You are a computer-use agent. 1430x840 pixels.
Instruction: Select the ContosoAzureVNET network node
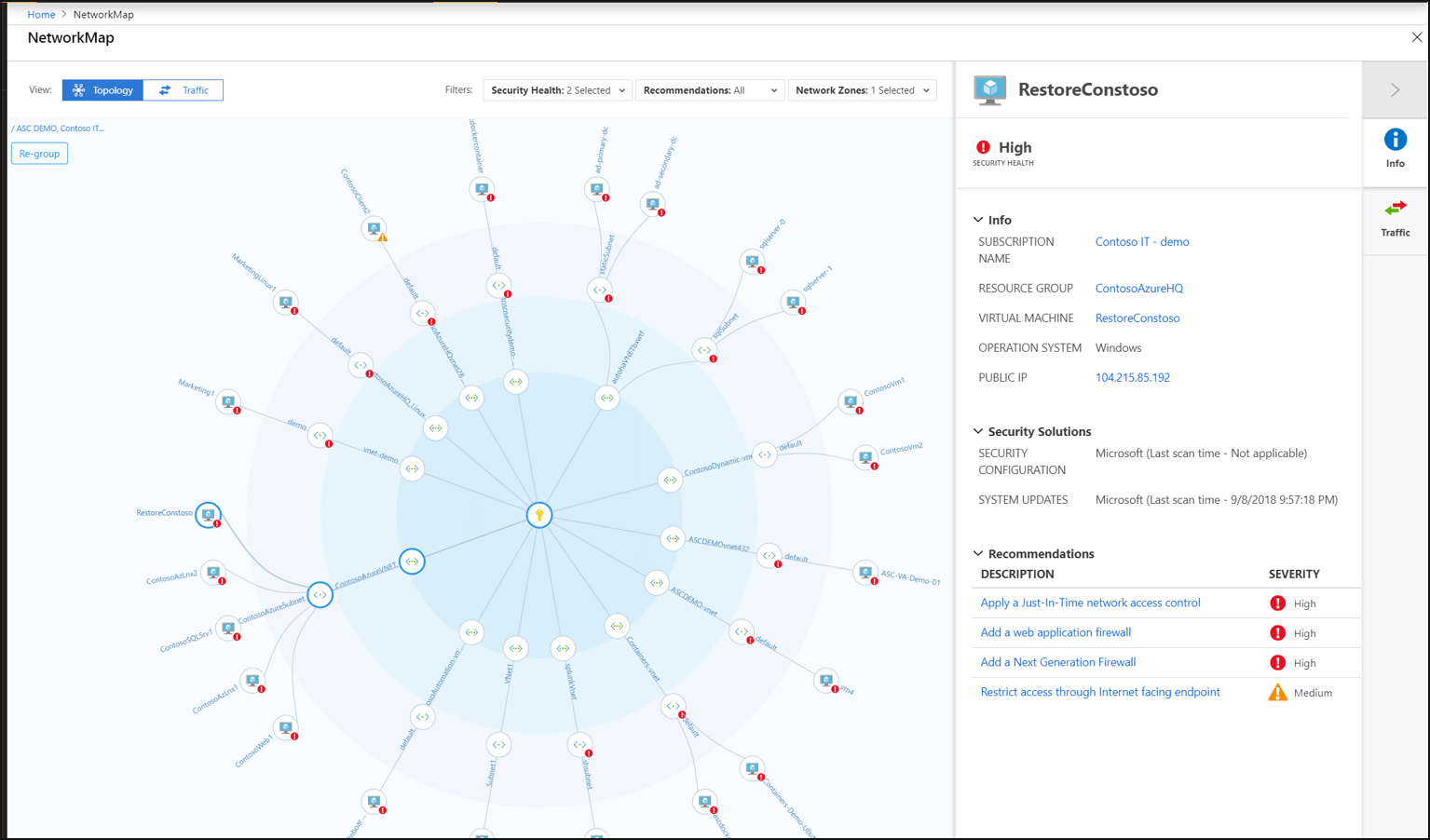412,562
